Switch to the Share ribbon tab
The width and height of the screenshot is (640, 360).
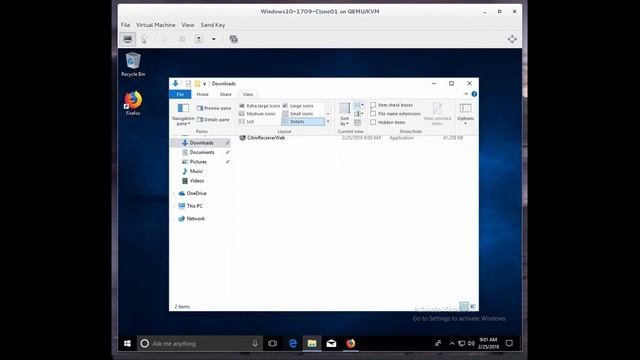[x=226, y=94]
